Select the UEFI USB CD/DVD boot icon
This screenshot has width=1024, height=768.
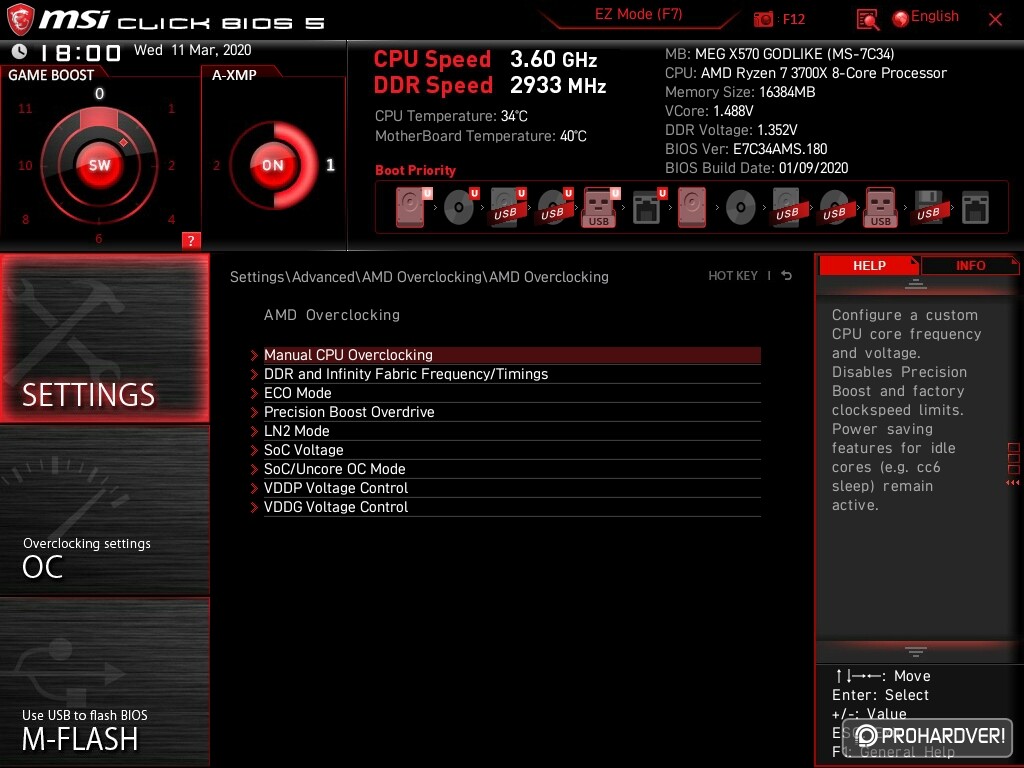click(x=554, y=207)
